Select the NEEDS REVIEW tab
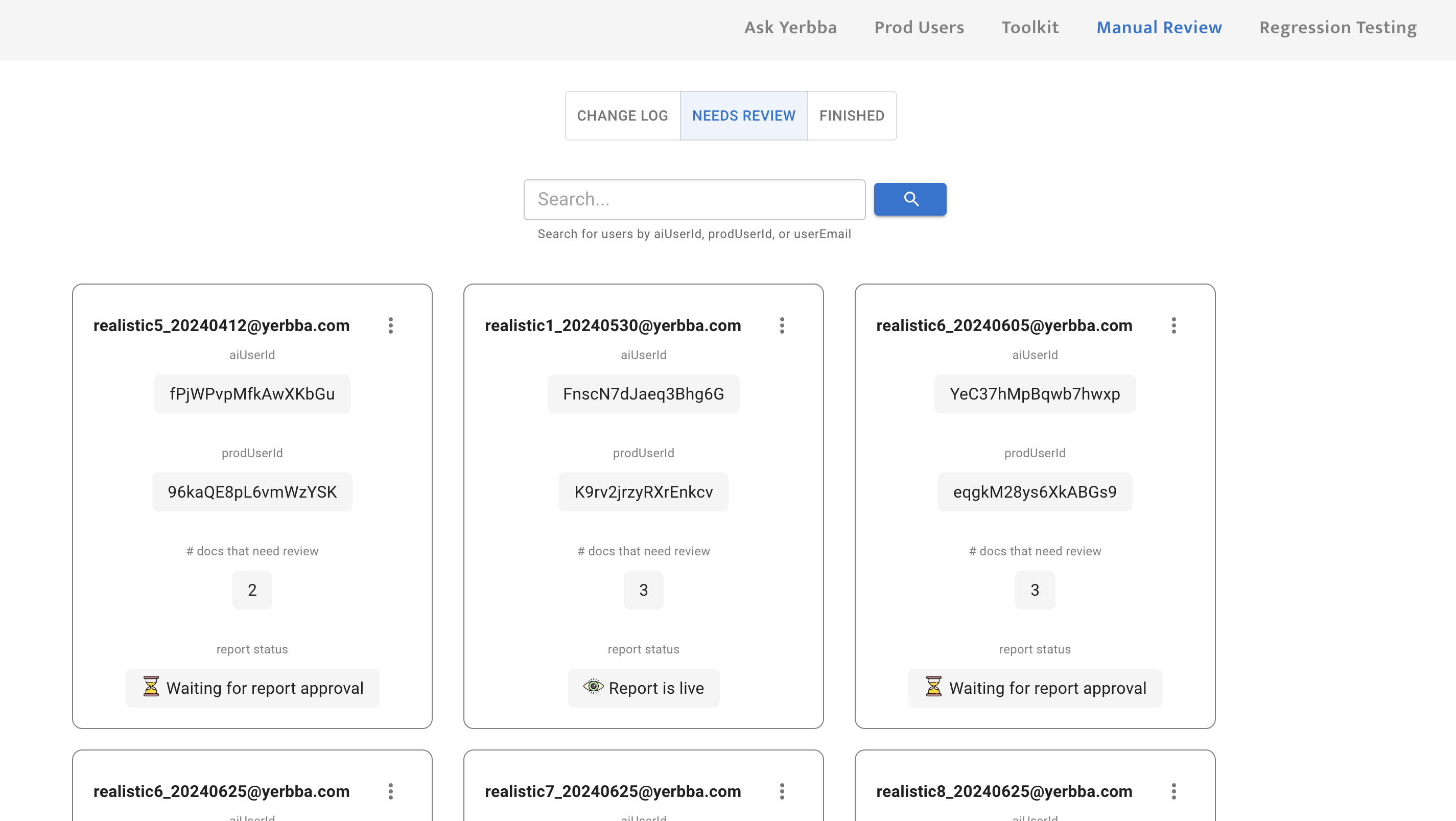Screen dimensions: 1456x821 743,116
